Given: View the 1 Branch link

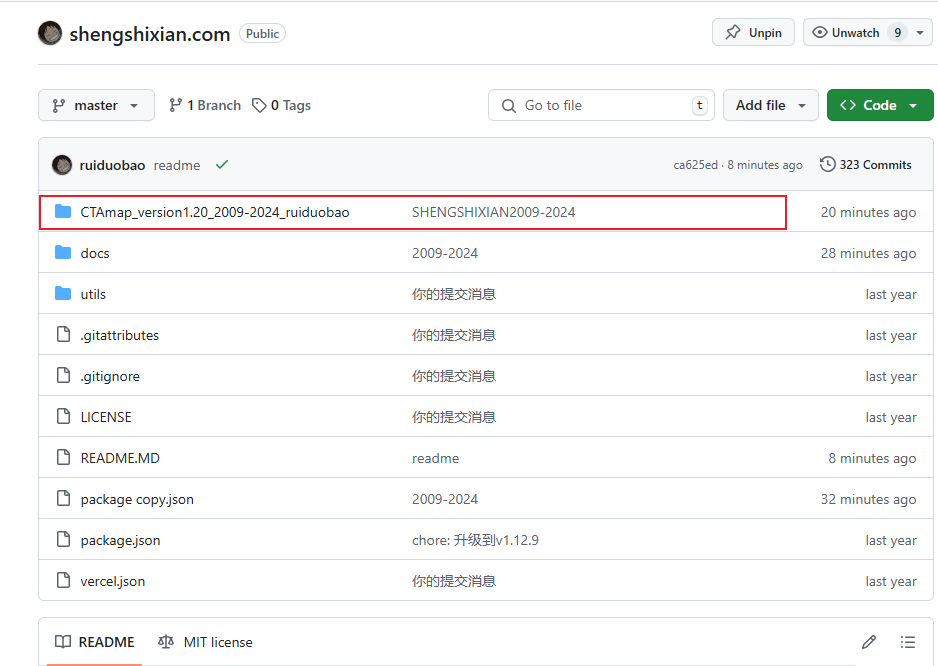Looking at the screenshot, I should pos(205,105).
